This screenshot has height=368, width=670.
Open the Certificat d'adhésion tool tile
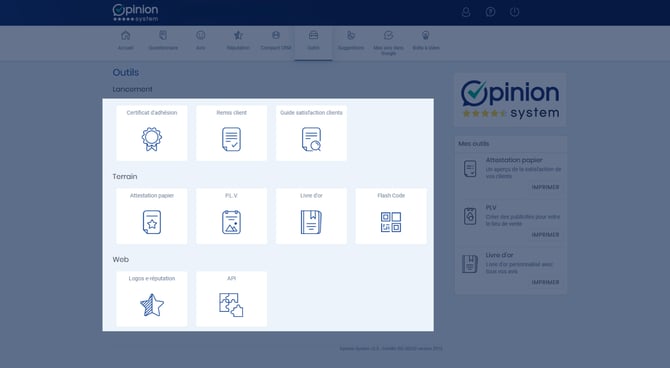pyautogui.click(x=152, y=133)
